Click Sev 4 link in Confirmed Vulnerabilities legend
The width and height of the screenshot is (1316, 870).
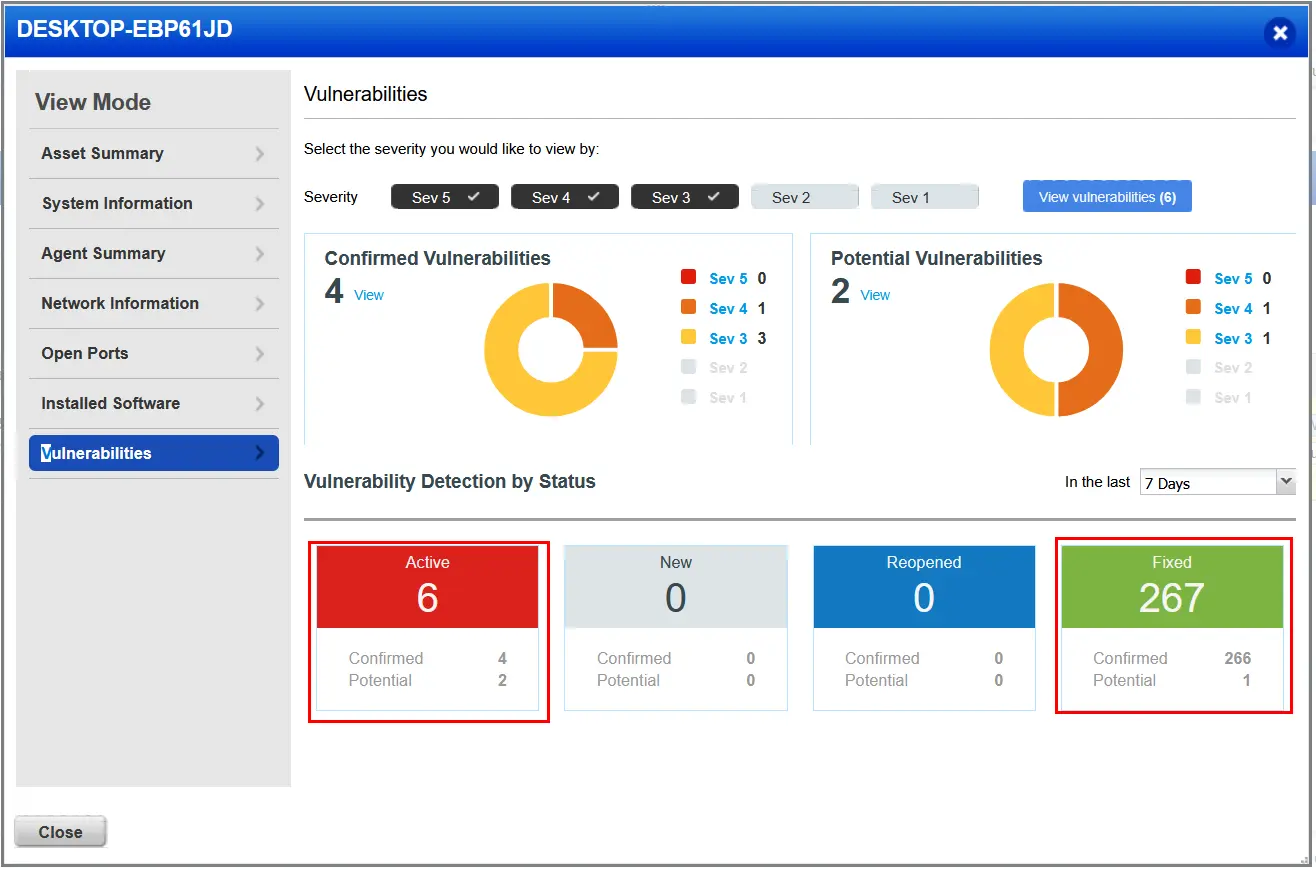(728, 309)
